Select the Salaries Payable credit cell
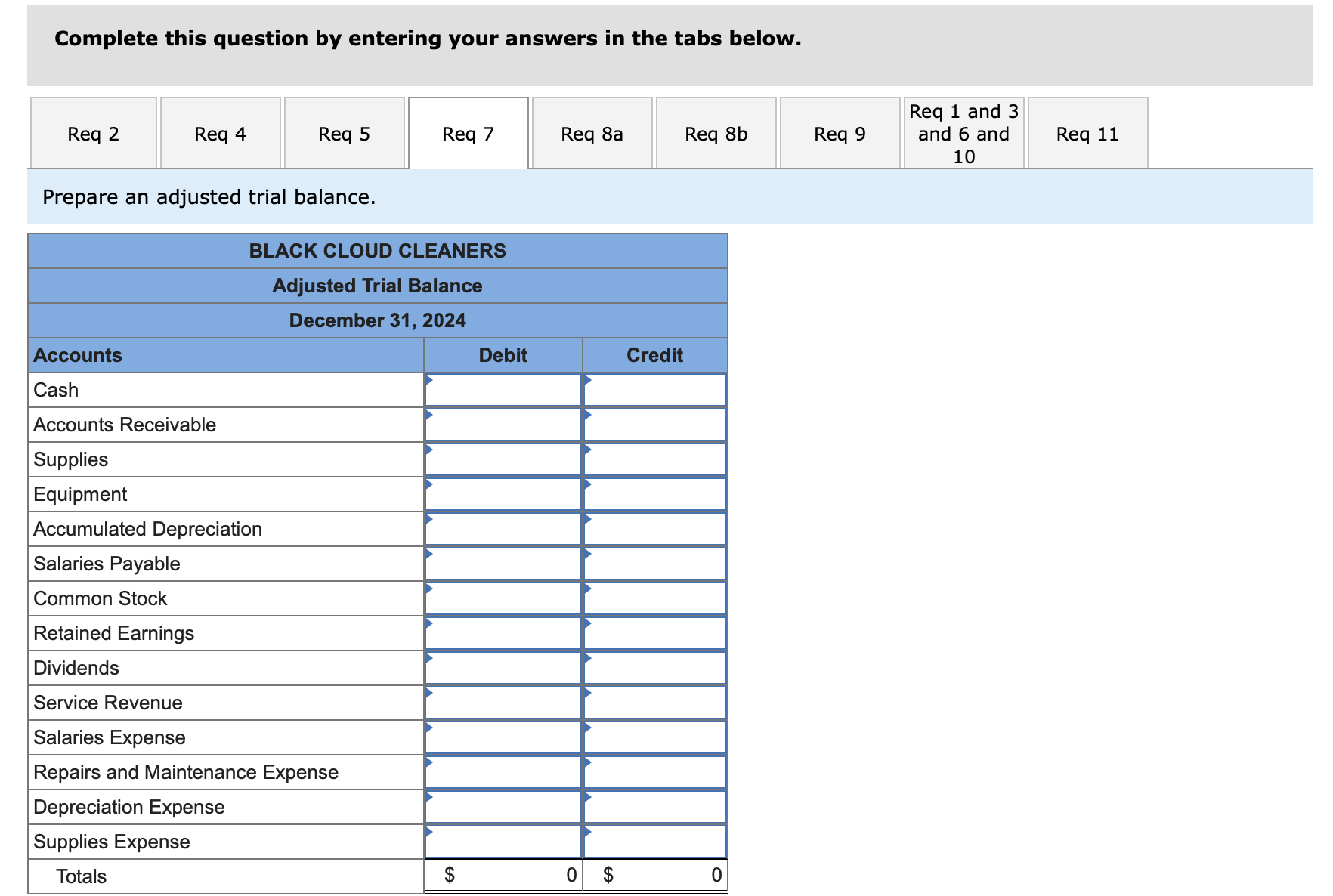Screen dimensions: 1333x896 coord(655,564)
